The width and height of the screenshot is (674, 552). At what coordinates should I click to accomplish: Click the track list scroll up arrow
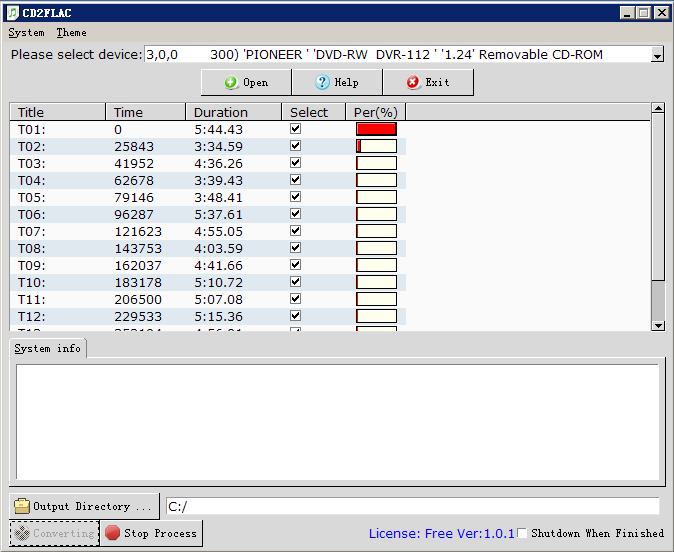(658, 108)
